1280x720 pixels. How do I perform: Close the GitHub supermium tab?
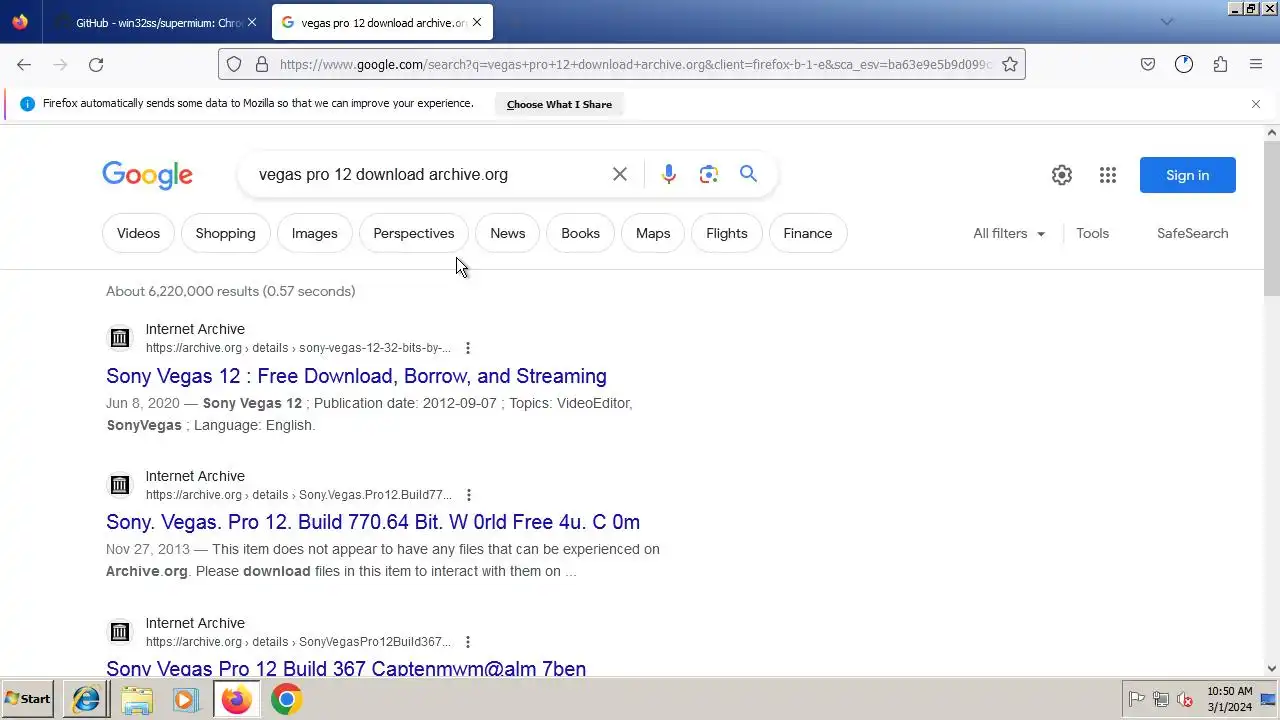tap(252, 22)
